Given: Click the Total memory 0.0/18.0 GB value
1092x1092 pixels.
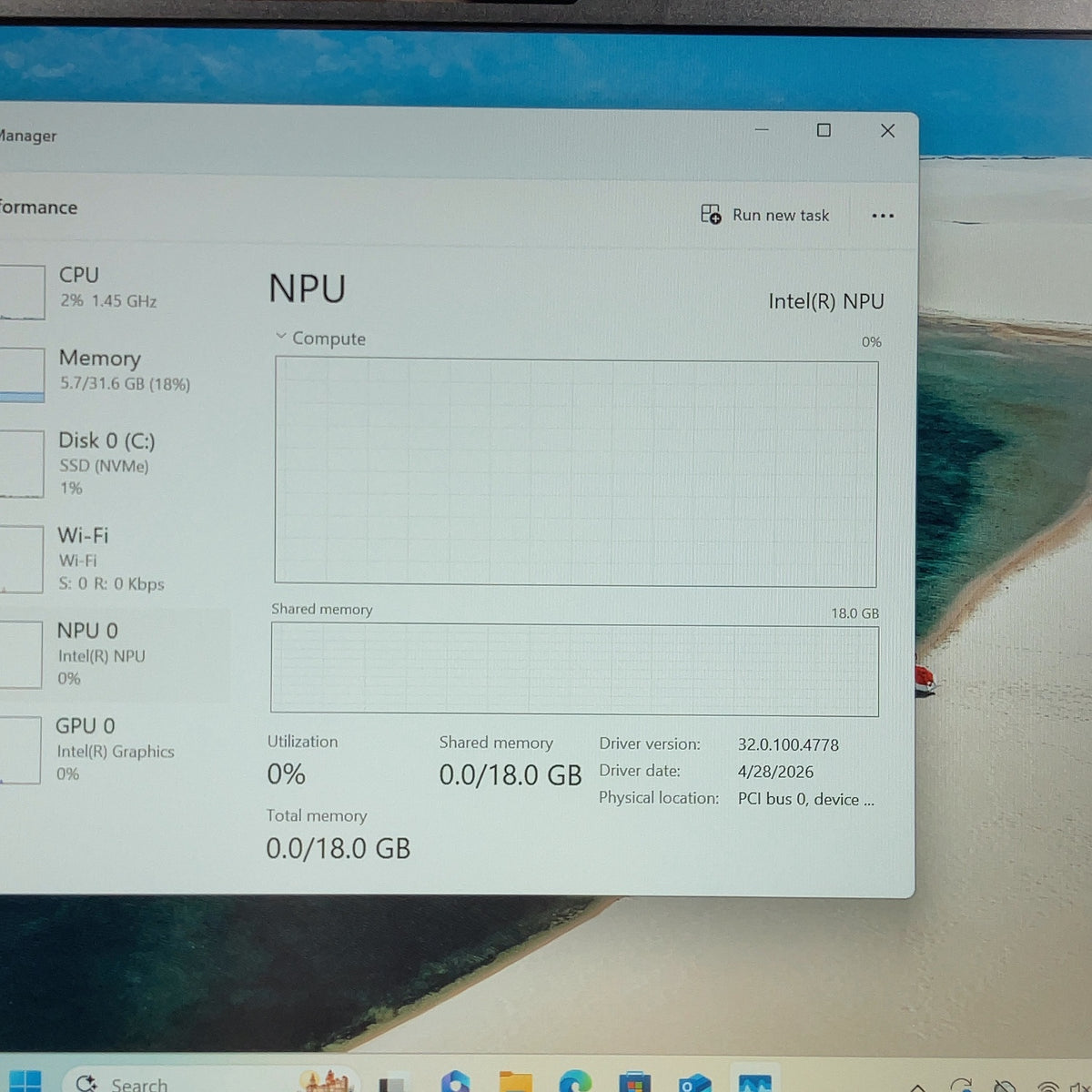Looking at the screenshot, I should [339, 849].
